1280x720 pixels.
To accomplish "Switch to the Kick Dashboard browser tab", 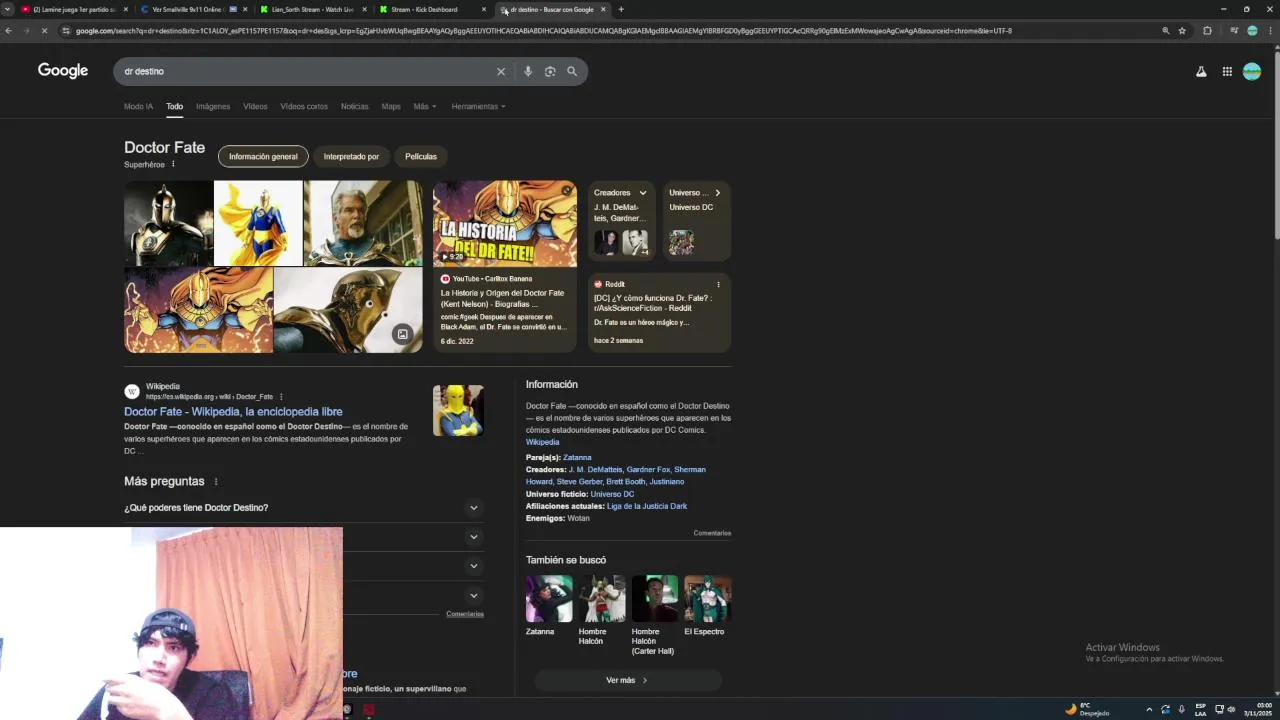I will click(x=424, y=9).
